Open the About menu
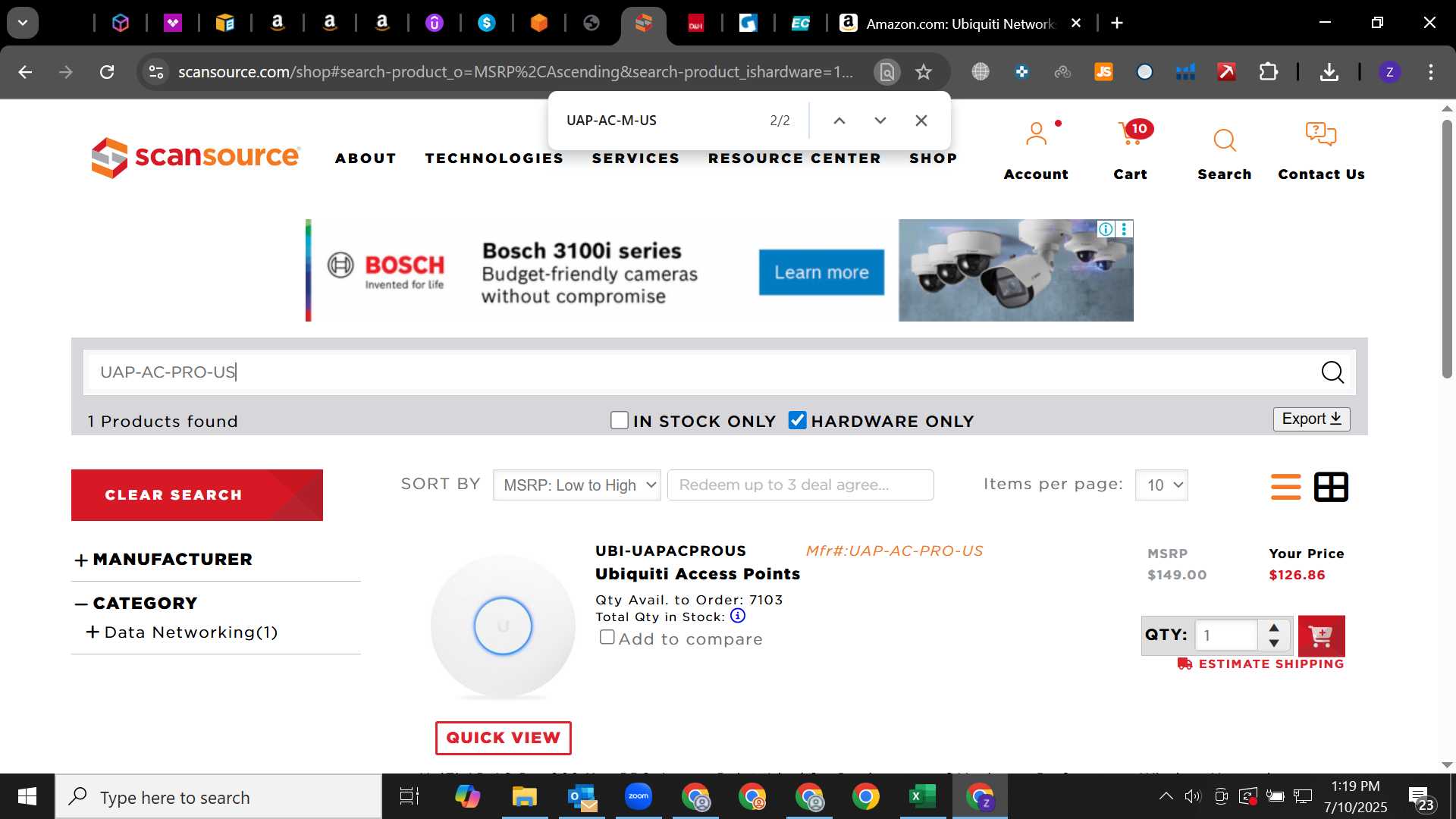The height and width of the screenshot is (819, 1456). tap(366, 158)
